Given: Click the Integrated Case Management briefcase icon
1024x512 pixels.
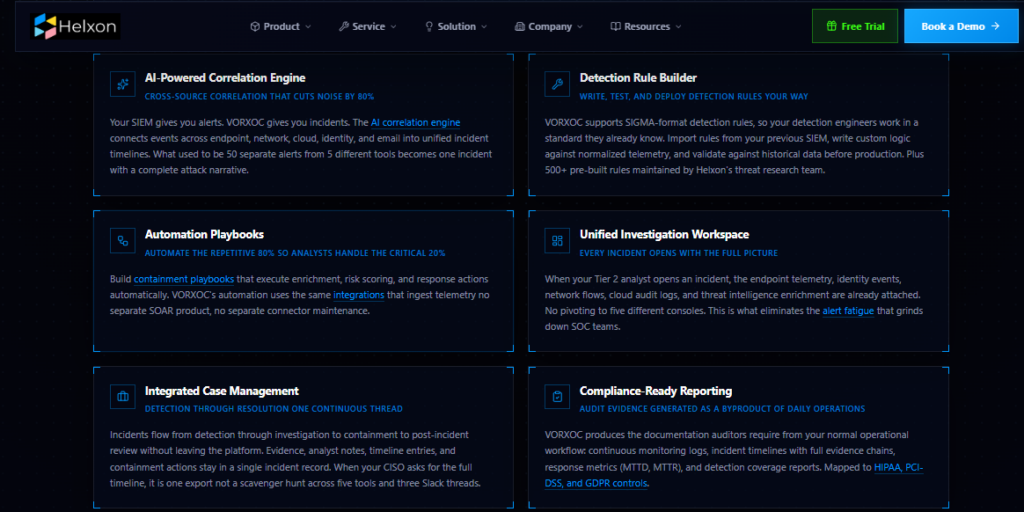Looking at the screenshot, I should point(123,396).
